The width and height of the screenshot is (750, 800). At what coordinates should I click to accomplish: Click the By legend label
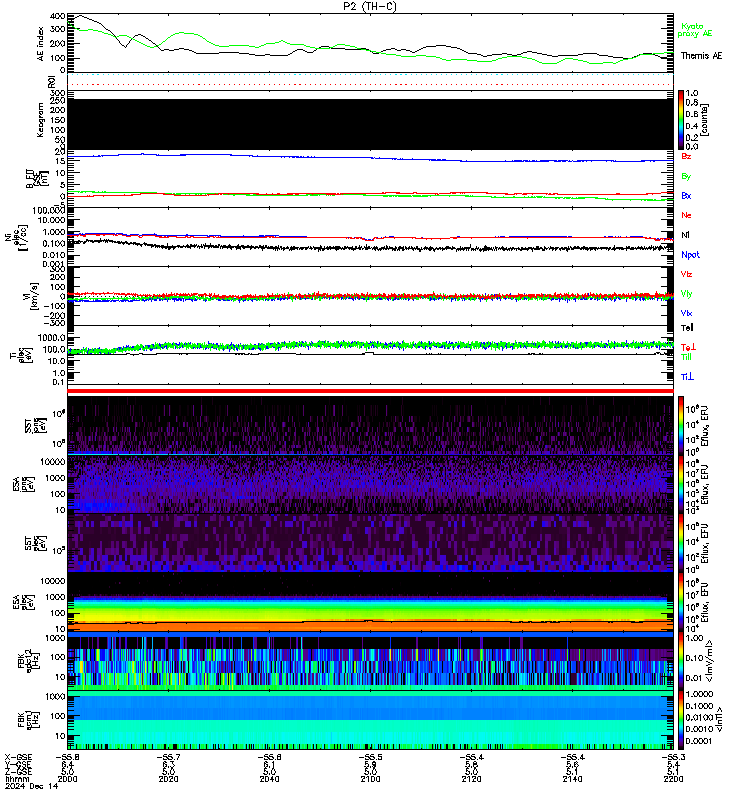pyautogui.click(x=686, y=176)
